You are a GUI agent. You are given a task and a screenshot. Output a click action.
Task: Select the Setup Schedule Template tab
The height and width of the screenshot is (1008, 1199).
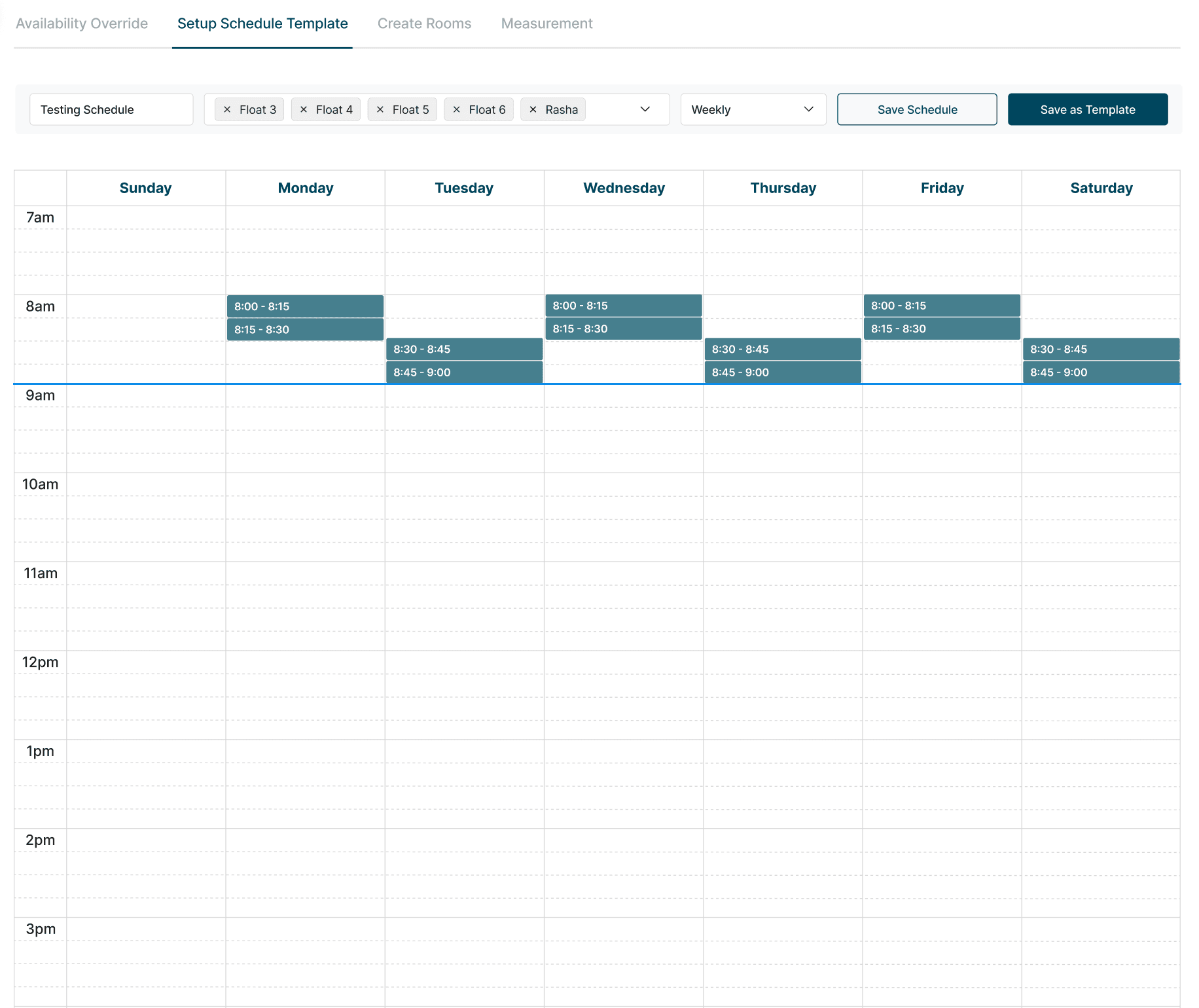click(x=262, y=24)
